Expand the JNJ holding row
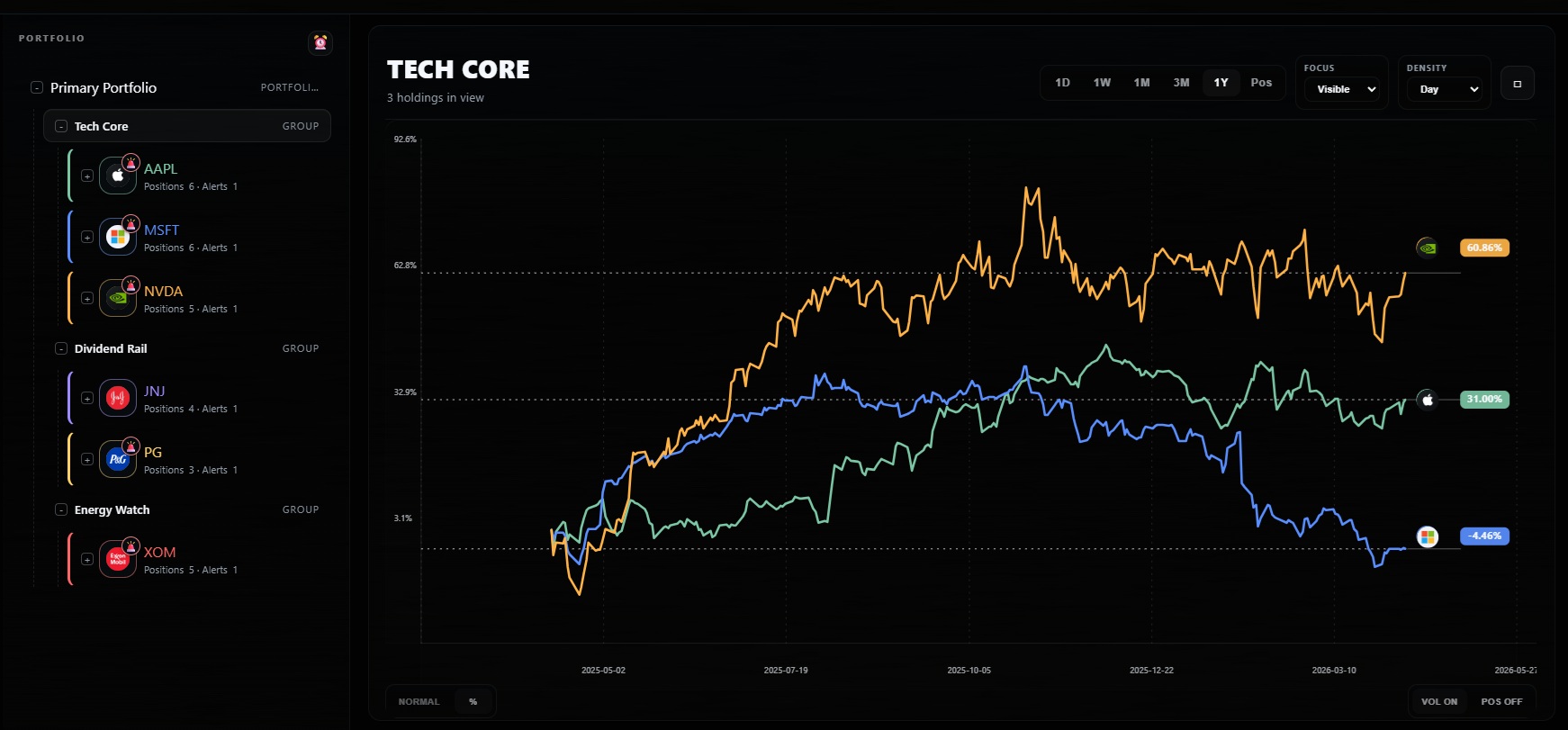1568x730 pixels. 87,399
